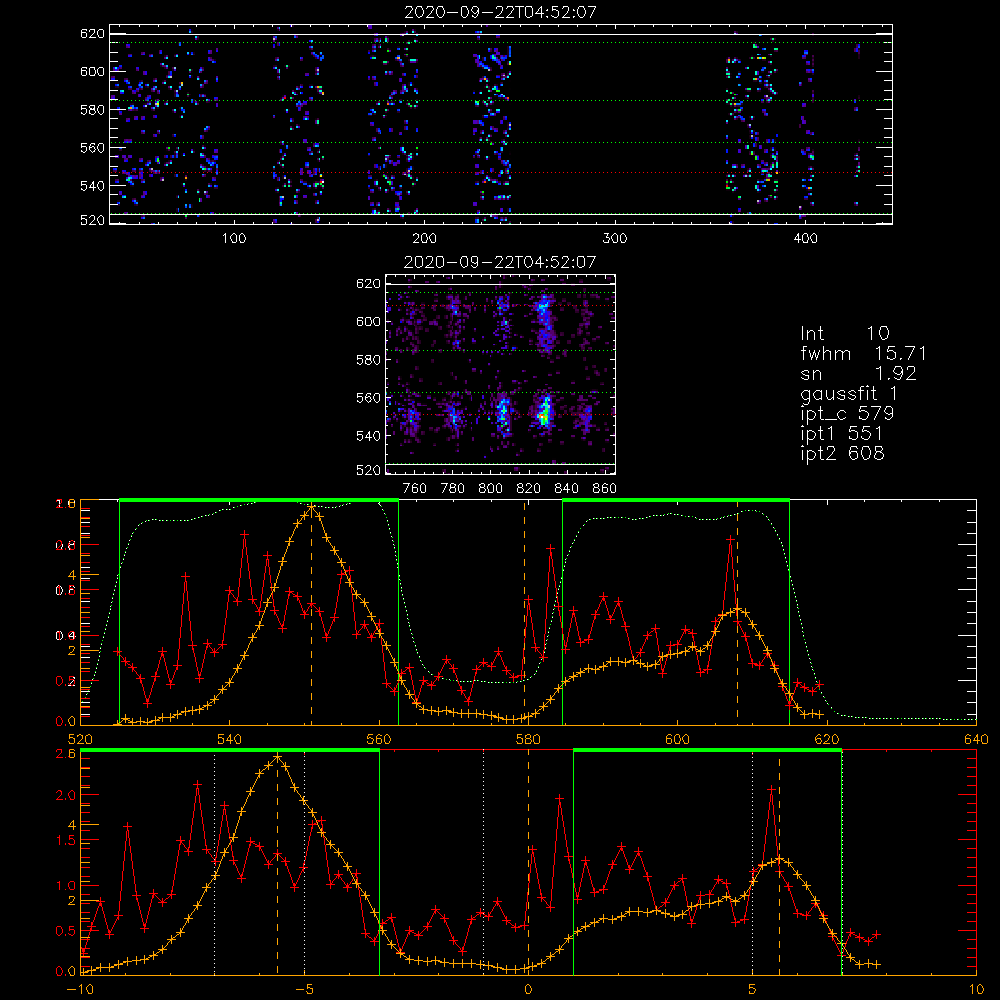Select the 'ipt_c 579' readout
This screenshot has width=1000, height=1000.
[x=847, y=413]
